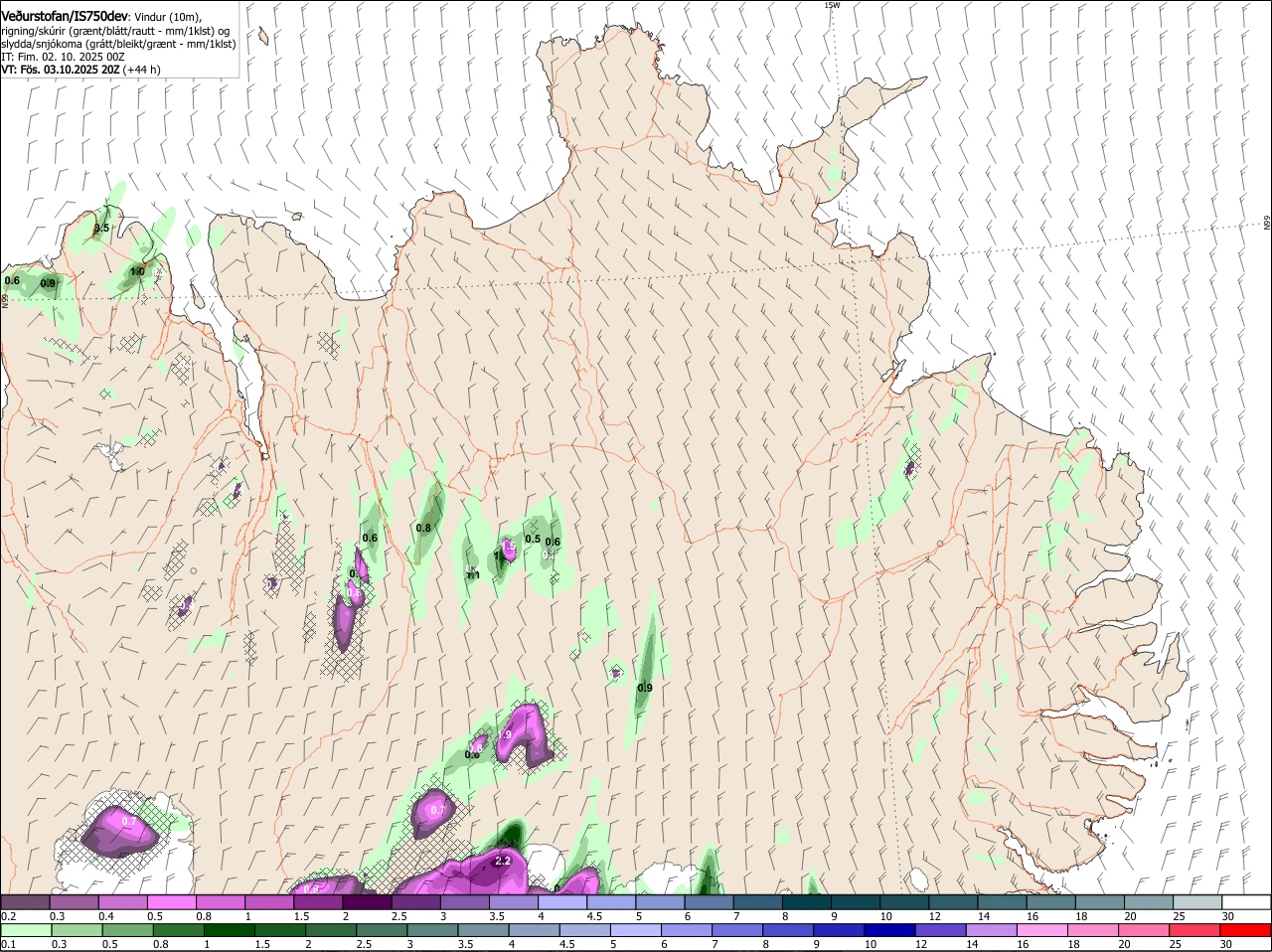
Task: Select the '1.1' precipitation value label
Action: click(473, 574)
